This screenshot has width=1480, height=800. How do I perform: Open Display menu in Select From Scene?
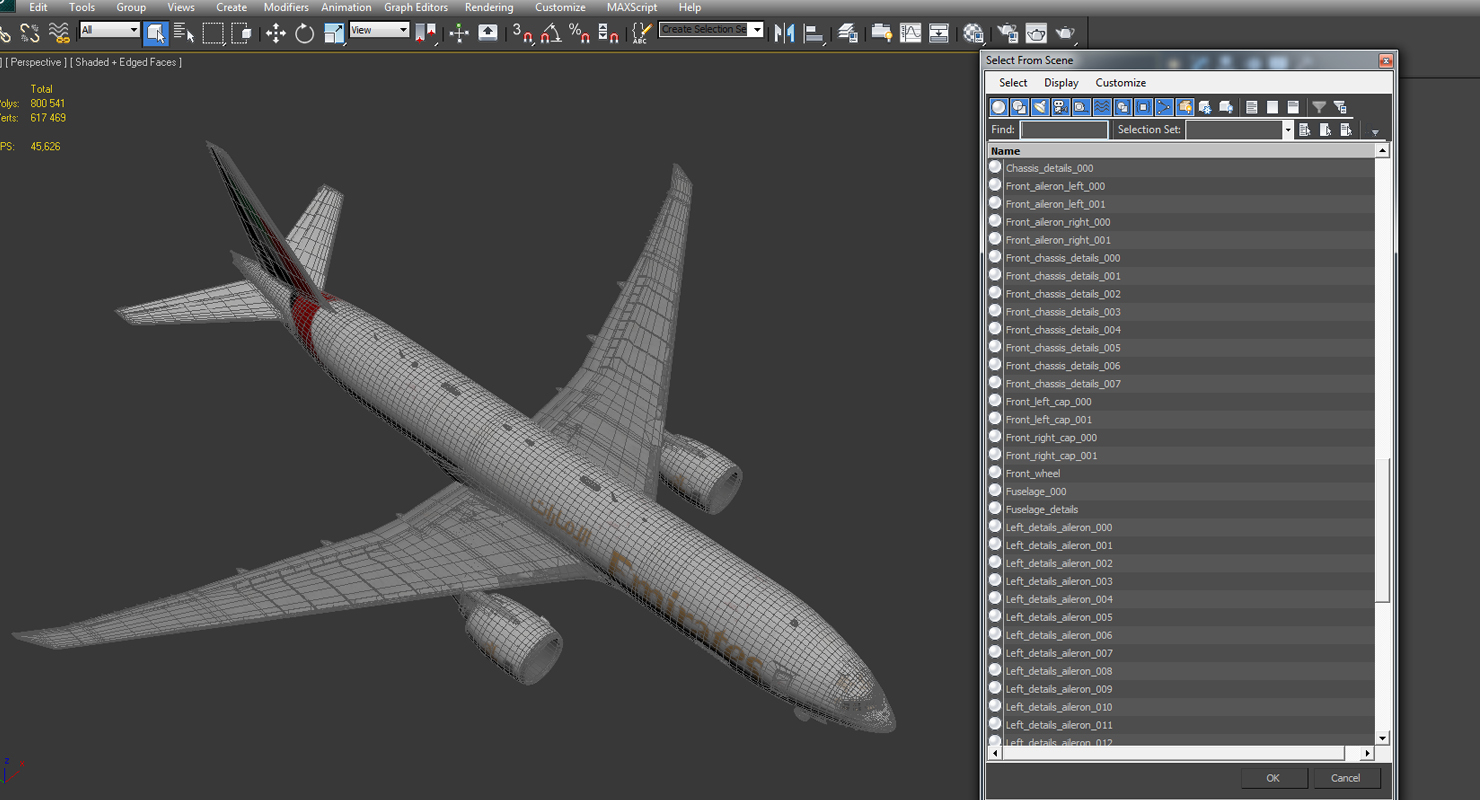tap(1061, 83)
